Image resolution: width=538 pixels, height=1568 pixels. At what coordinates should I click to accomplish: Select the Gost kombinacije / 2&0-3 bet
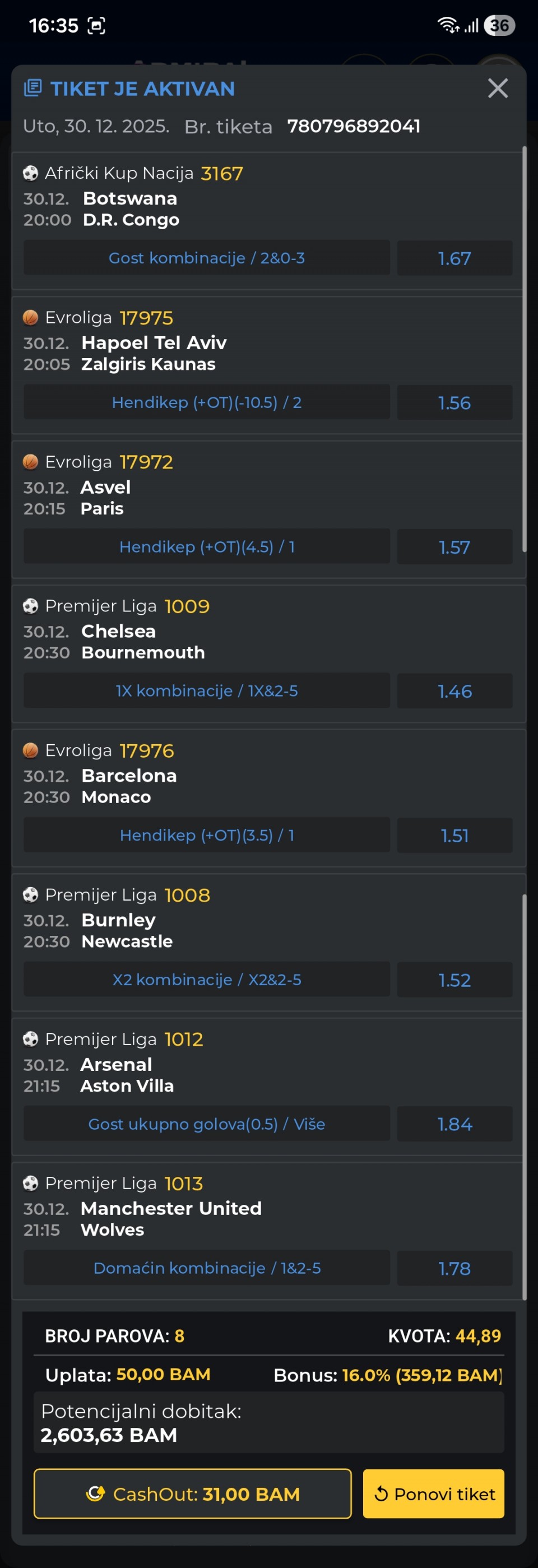(207, 258)
